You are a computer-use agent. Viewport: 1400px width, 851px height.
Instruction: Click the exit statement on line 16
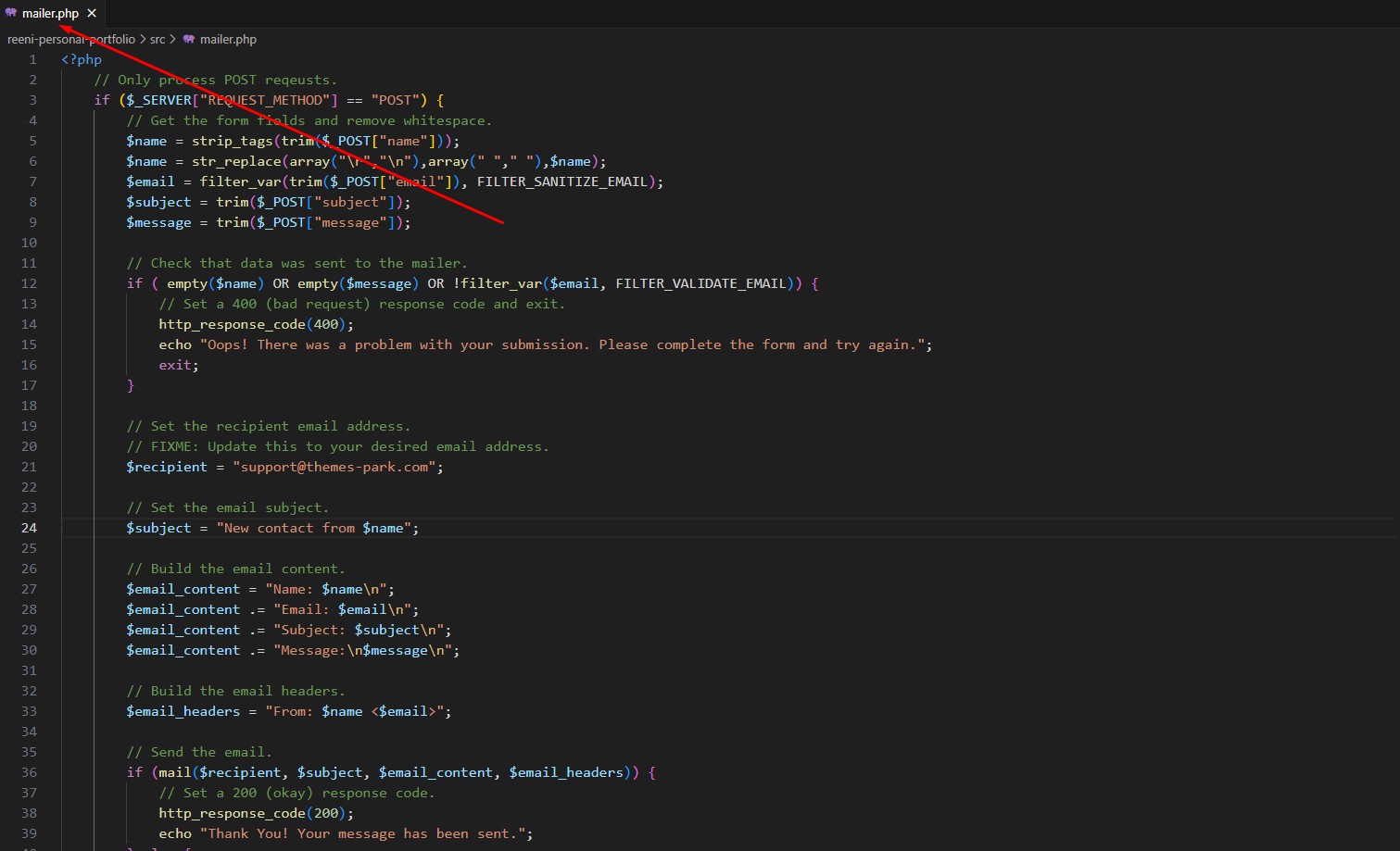[x=176, y=365]
